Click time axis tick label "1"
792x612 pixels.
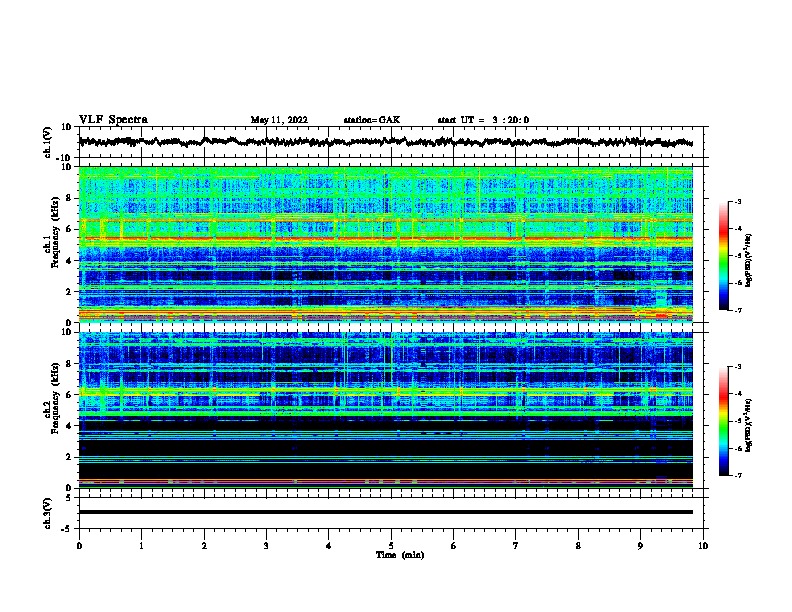point(141,545)
